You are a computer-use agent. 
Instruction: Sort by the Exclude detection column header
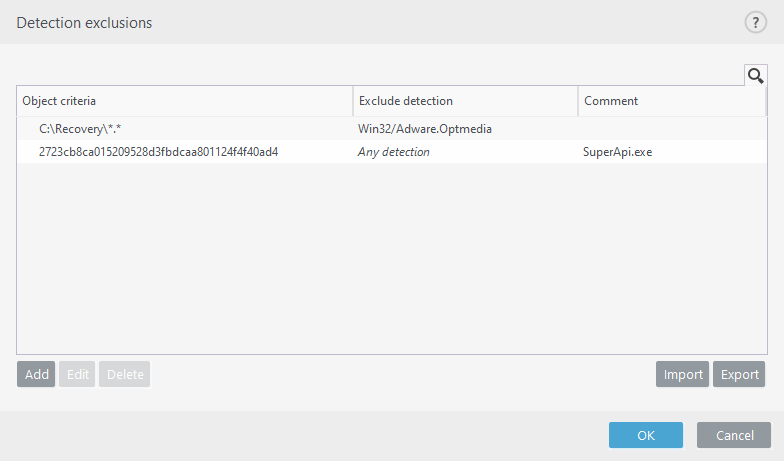[x=466, y=101]
